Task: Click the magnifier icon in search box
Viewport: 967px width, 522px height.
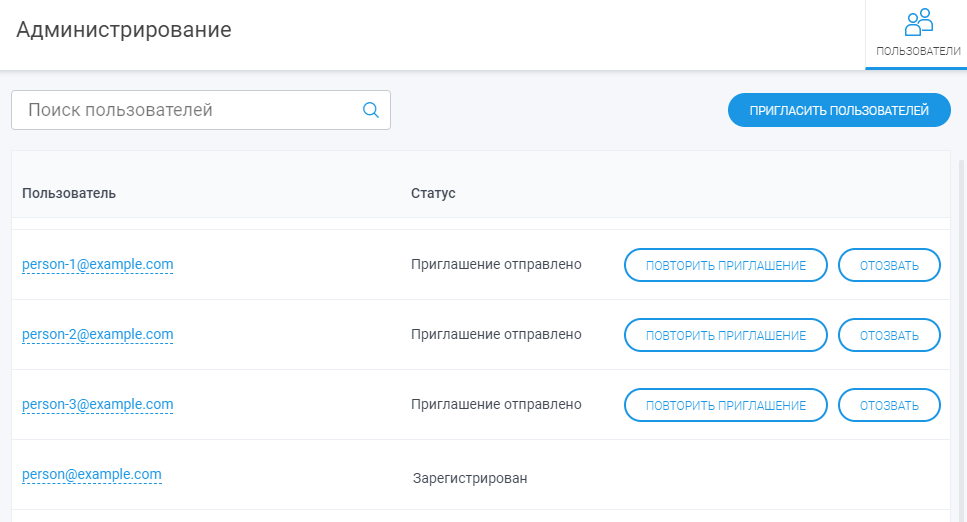Action: point(371,110)
